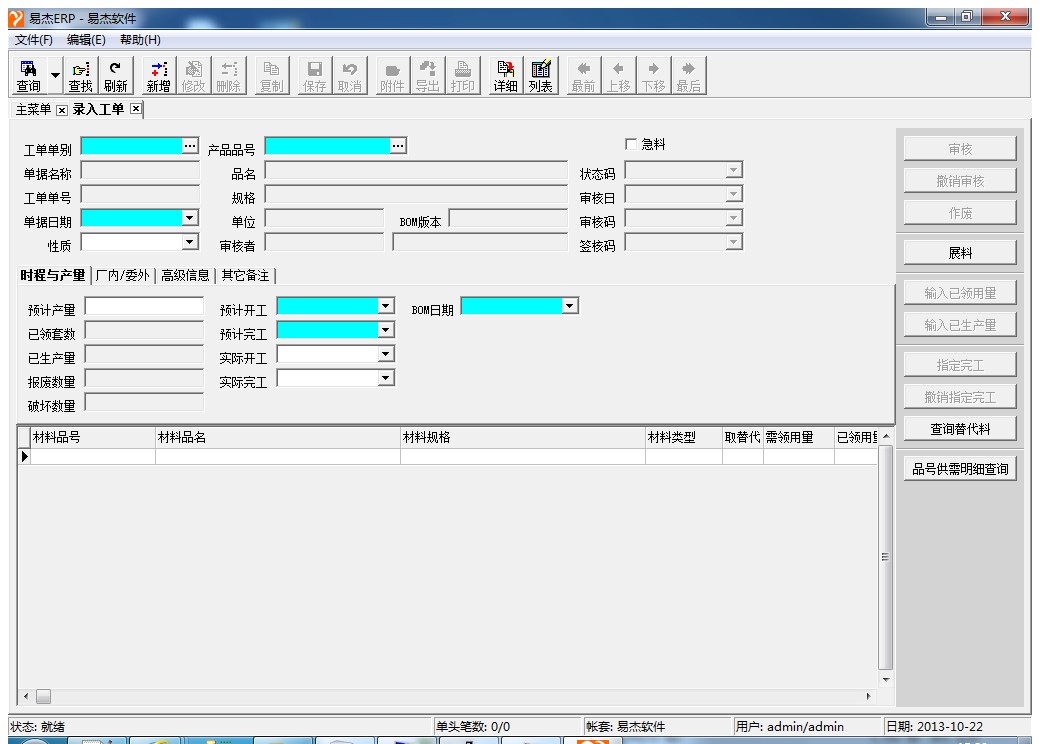Click the 保存 (Save) toolbar icon

[x=314, y=76]
